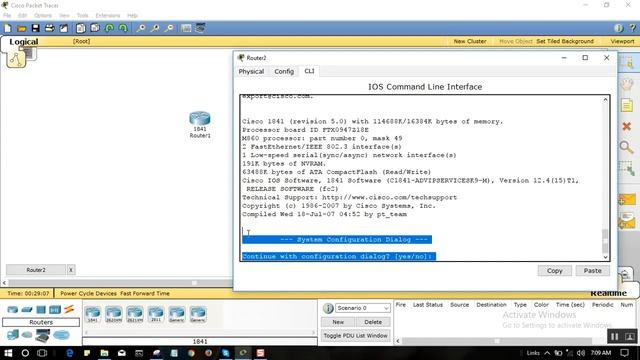Click the Zoom Reset magnifier icon
Viewport: 640px width, 360px height.
pos(155,28)
